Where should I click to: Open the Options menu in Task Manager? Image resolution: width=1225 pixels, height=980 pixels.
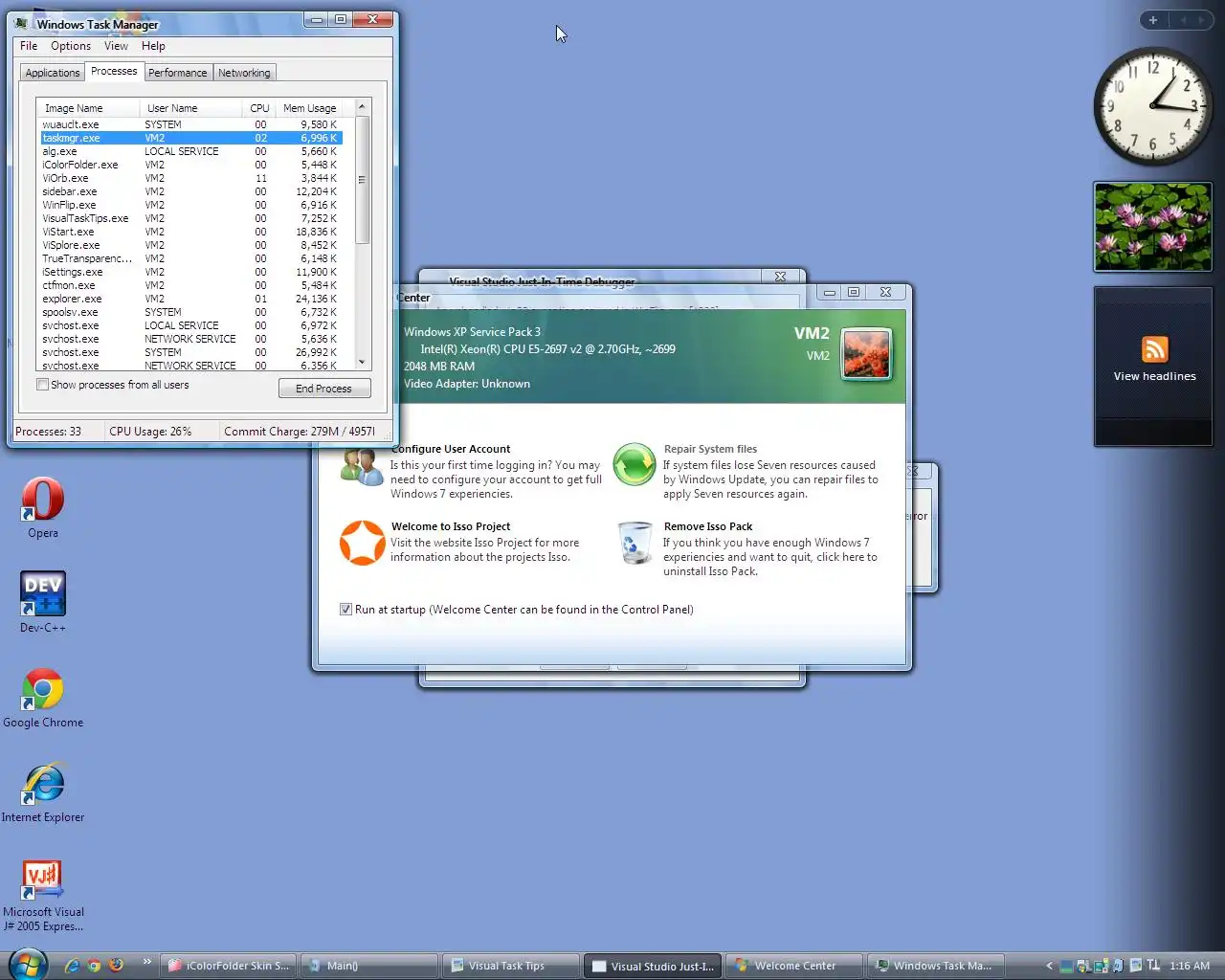tap(71, 46)
